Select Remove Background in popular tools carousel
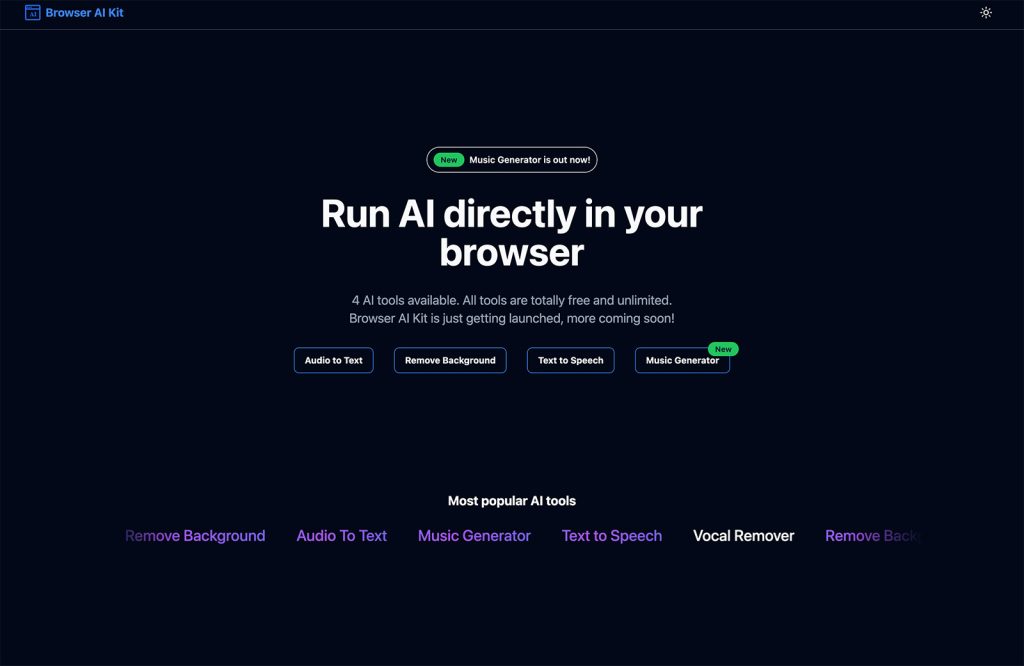The height and width of the screenshot is (666, 1024). pyautogui.click(x=195, y=536)
